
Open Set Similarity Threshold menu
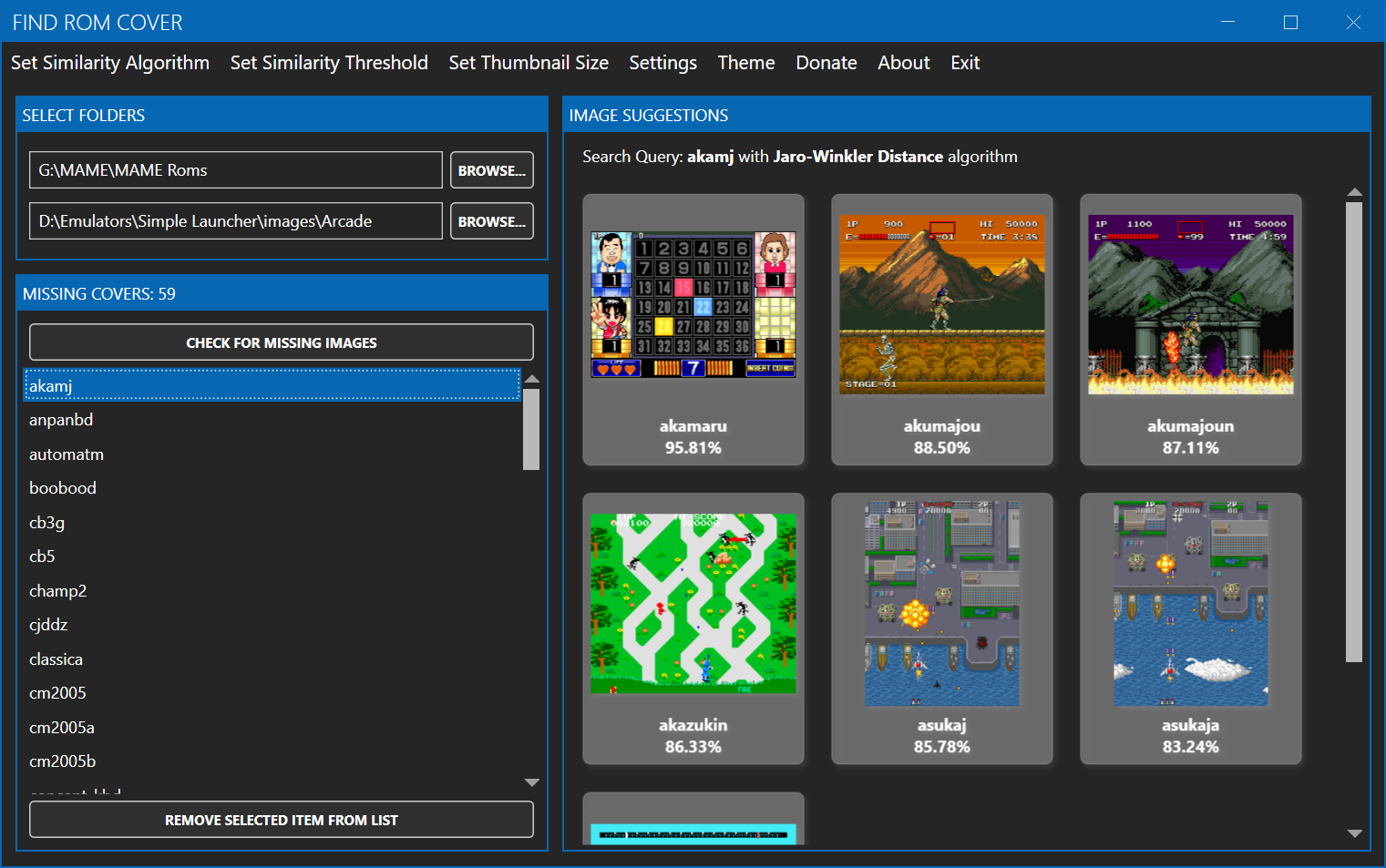pyautogui.click(x=329, y=63)
